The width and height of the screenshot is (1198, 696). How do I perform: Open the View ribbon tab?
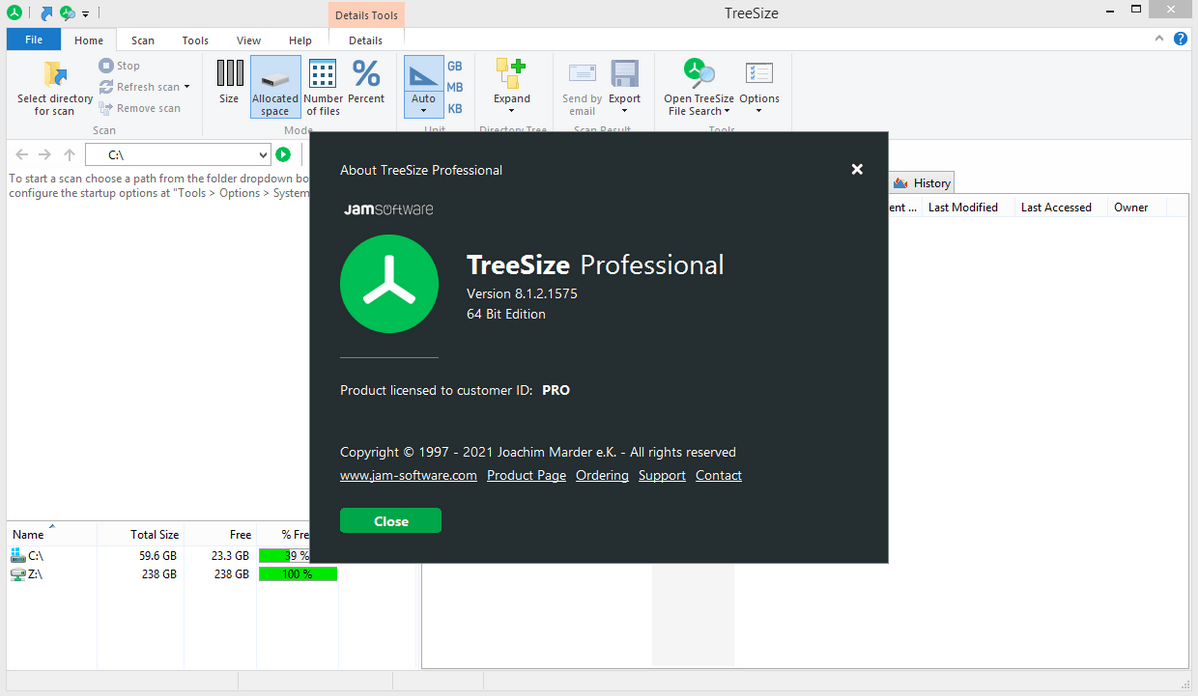[248, 40]
